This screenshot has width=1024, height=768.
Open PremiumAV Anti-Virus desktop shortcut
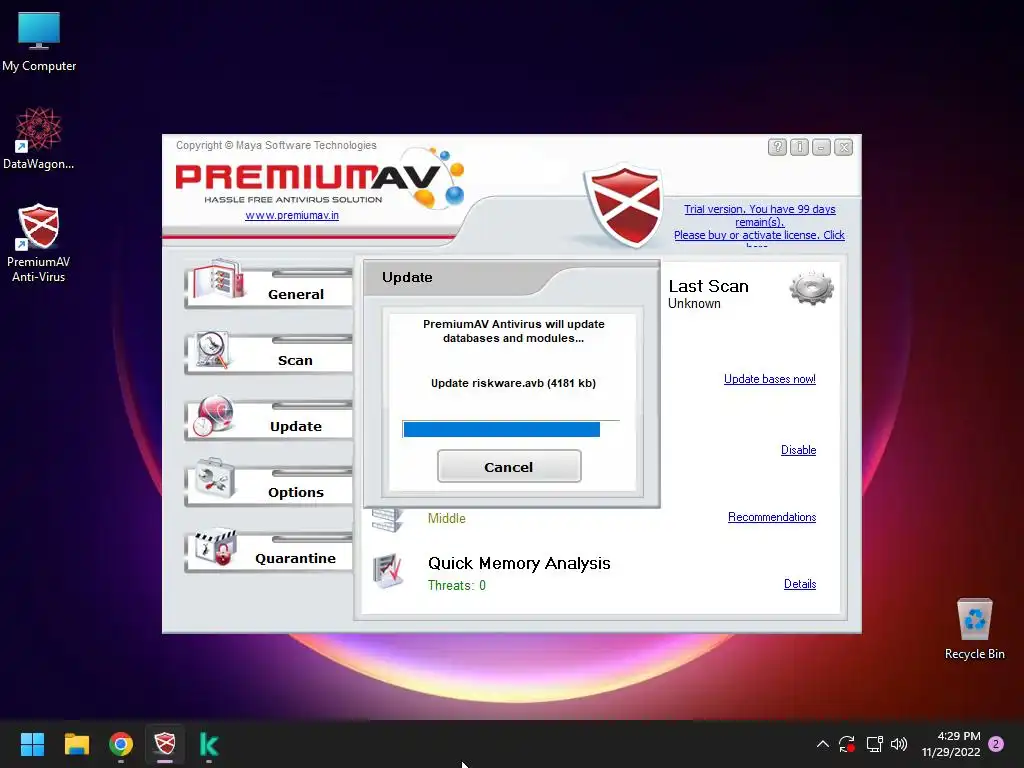[39, 243]
